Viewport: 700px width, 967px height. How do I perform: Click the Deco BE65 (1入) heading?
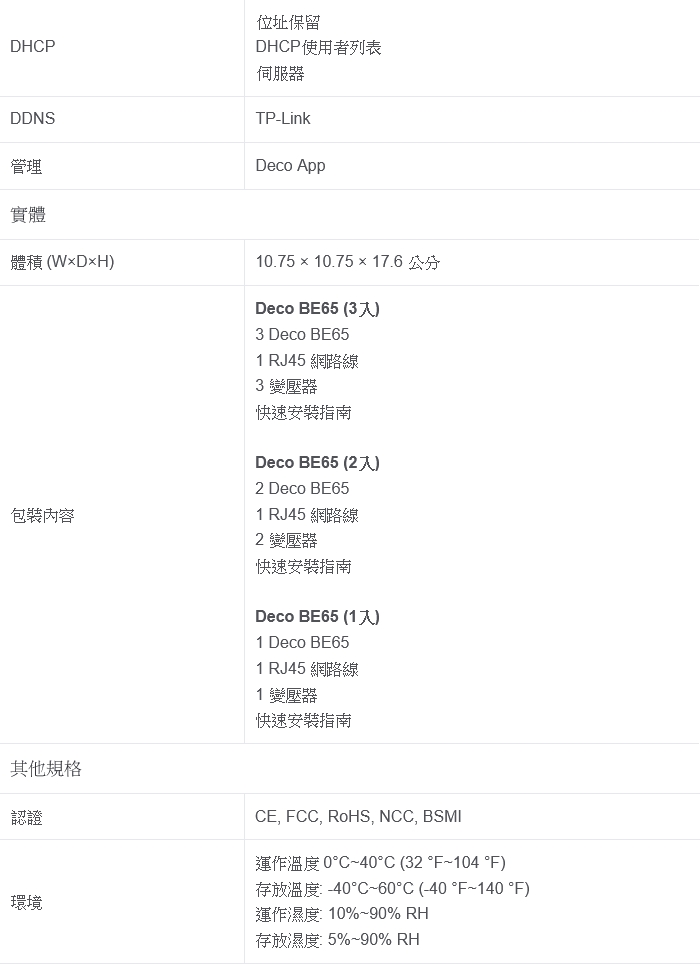pyautogui.click(x=317, y=617)
